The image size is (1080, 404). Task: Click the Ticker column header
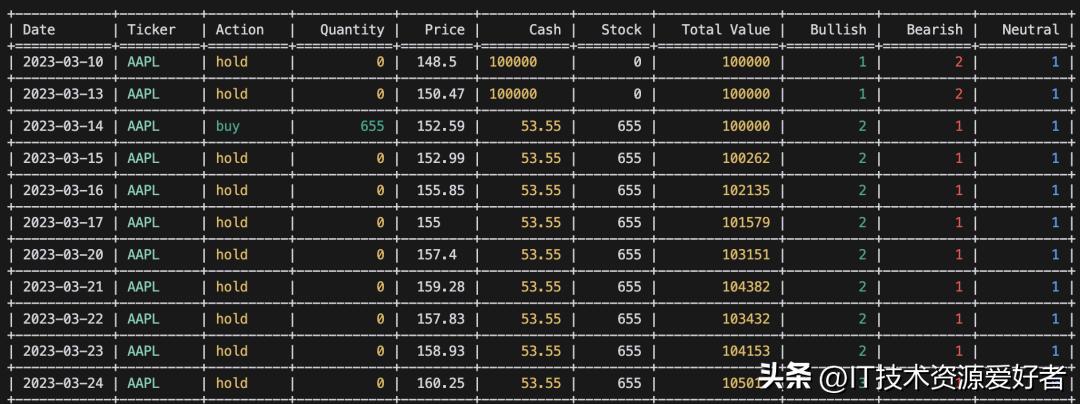(151, 29)
